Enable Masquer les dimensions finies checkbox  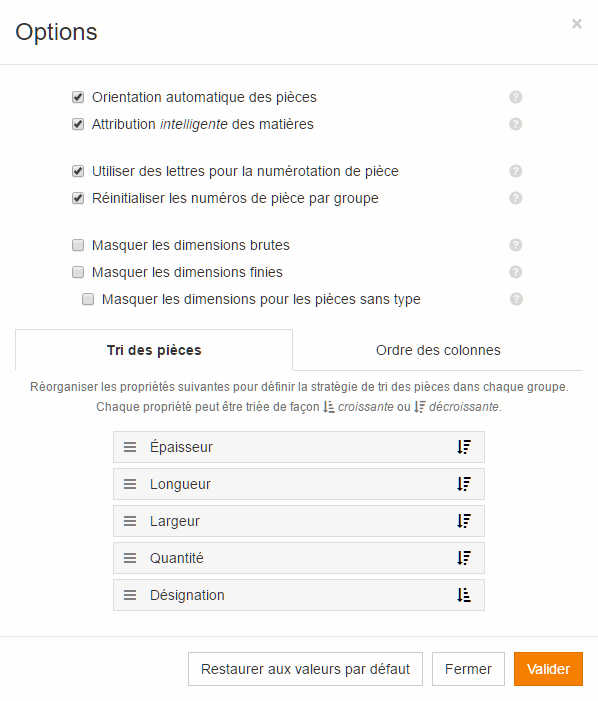click(78, 272)
